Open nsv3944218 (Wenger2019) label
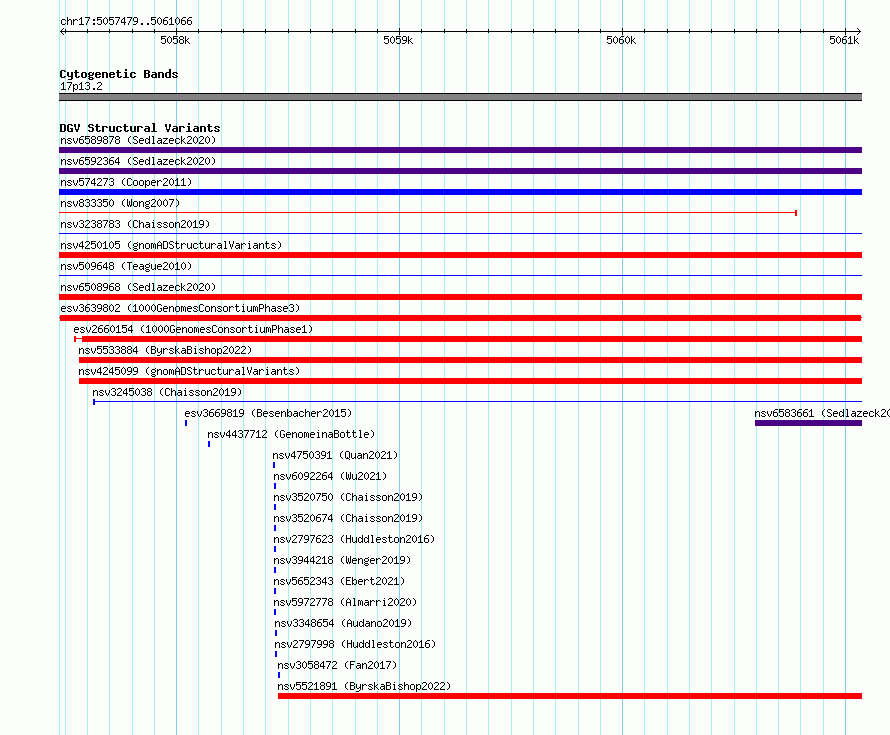The image size is (890, 735). 342,560
